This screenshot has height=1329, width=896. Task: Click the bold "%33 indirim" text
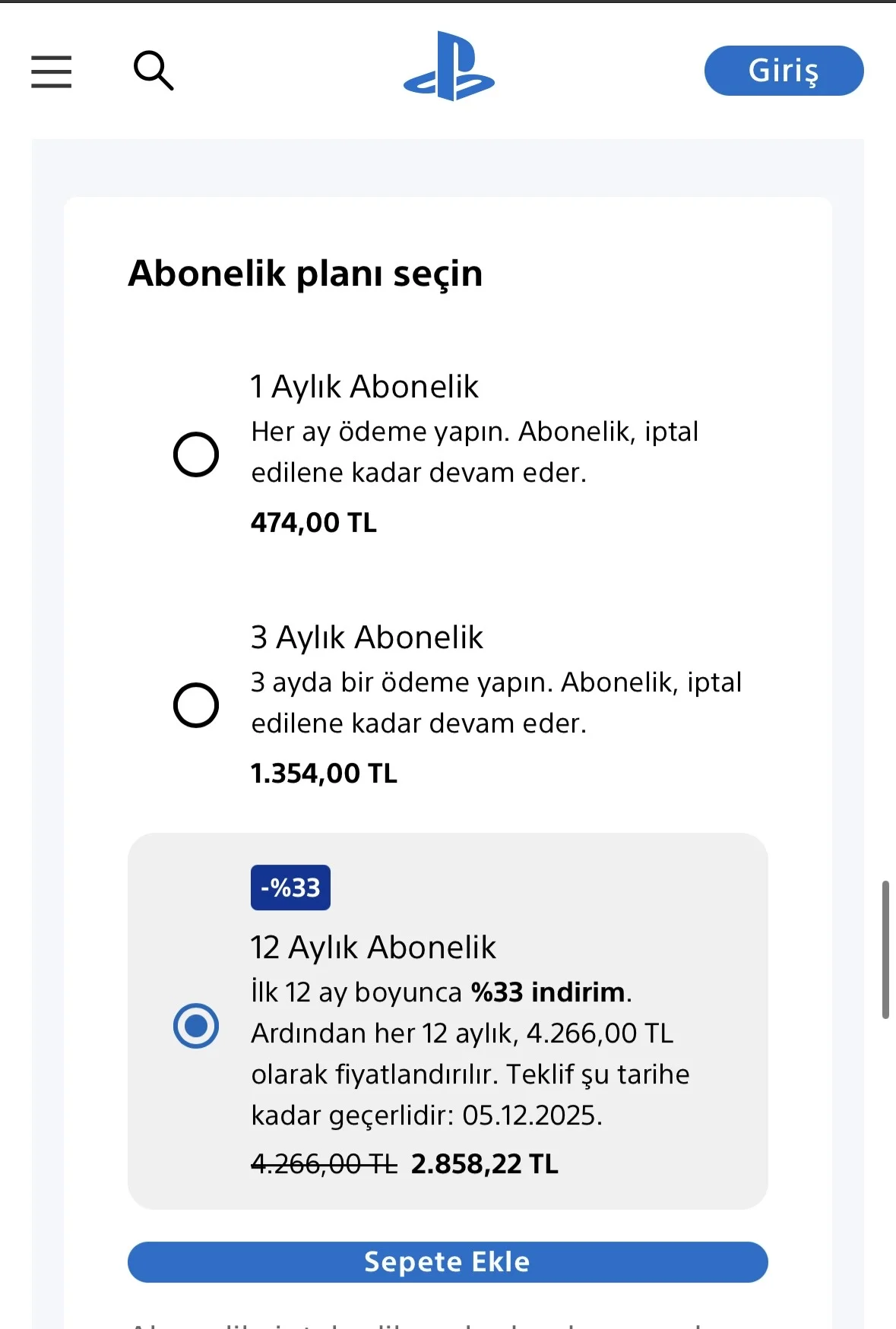548,992
